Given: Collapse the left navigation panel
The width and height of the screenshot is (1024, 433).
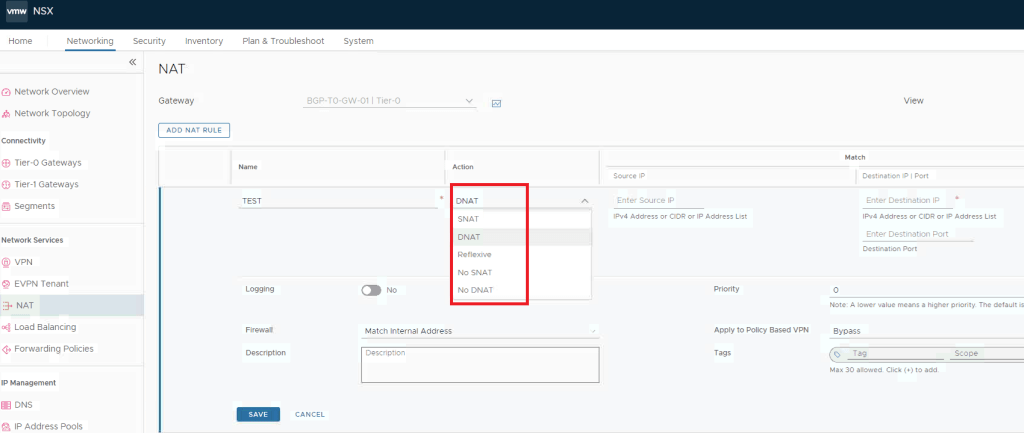Looking at the screenshot, I should click(132, 63).
